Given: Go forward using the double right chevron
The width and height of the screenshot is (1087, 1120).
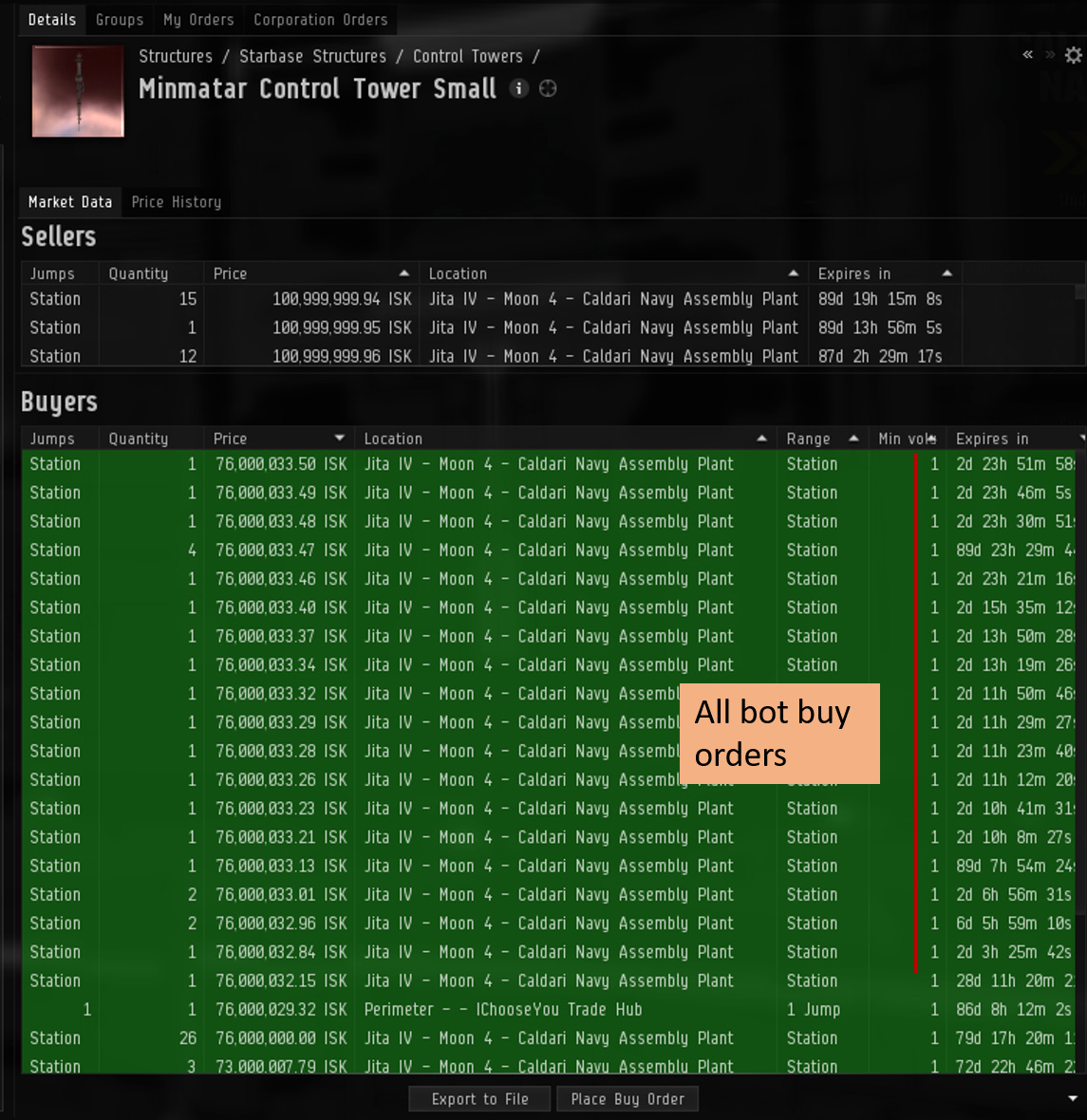Looking at the screenshot, I should 1050,54.
